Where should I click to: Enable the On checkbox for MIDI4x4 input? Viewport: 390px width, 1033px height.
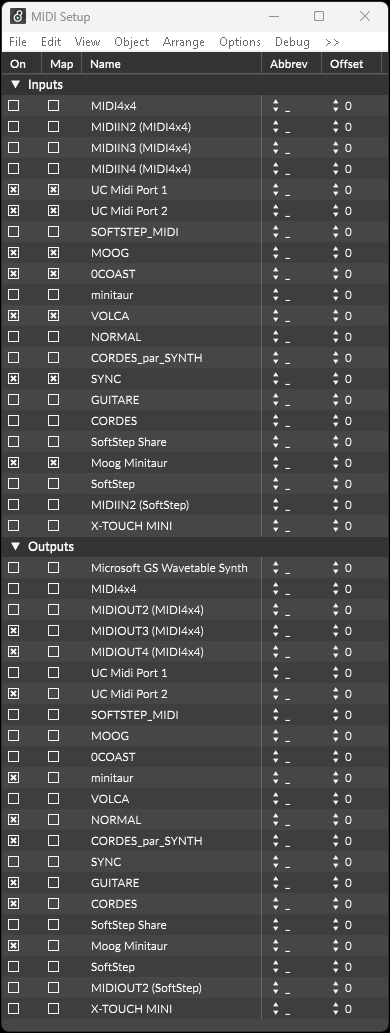14,105
